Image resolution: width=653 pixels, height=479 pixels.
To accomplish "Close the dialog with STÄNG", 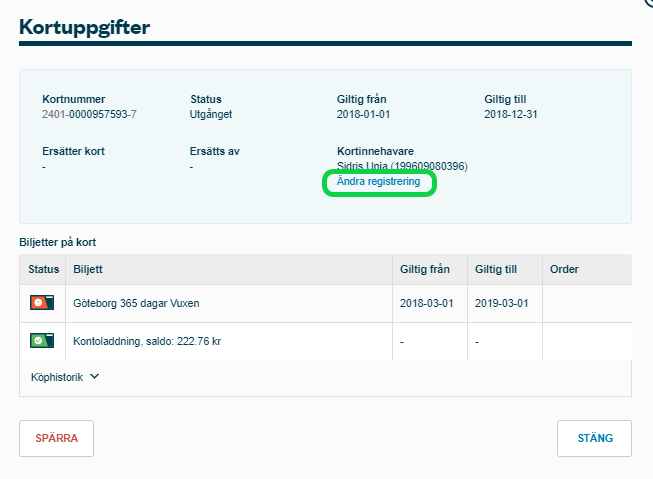I will click(x=594, y=438).
